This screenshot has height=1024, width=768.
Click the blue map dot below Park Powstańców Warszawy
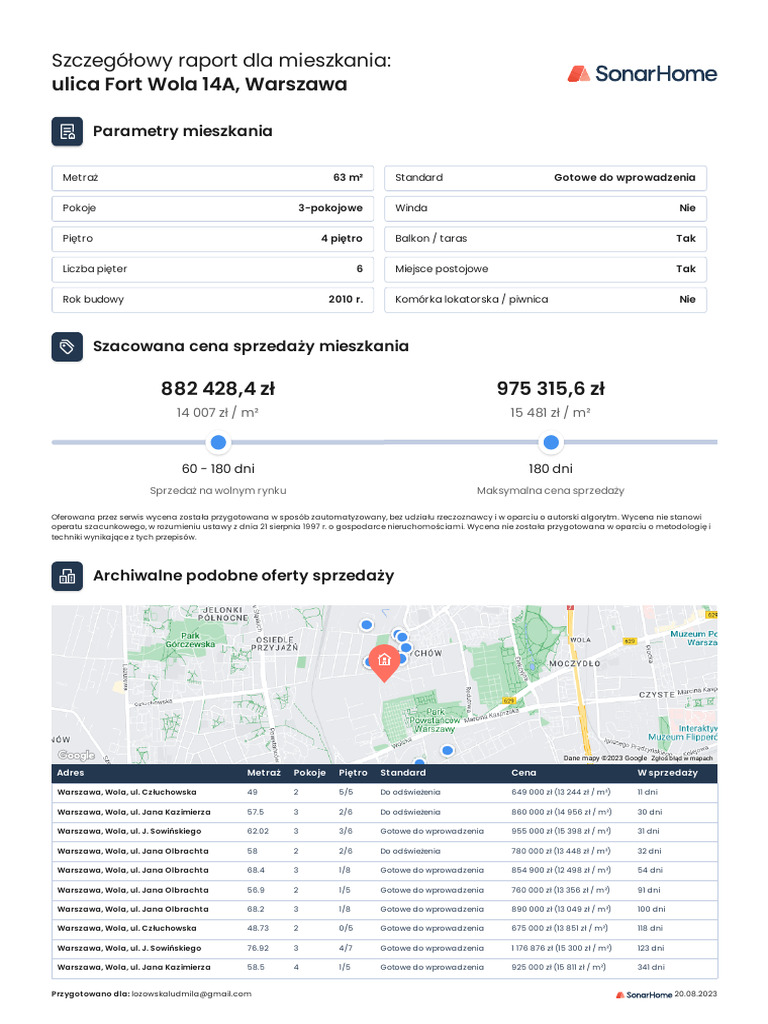point(447,750)
